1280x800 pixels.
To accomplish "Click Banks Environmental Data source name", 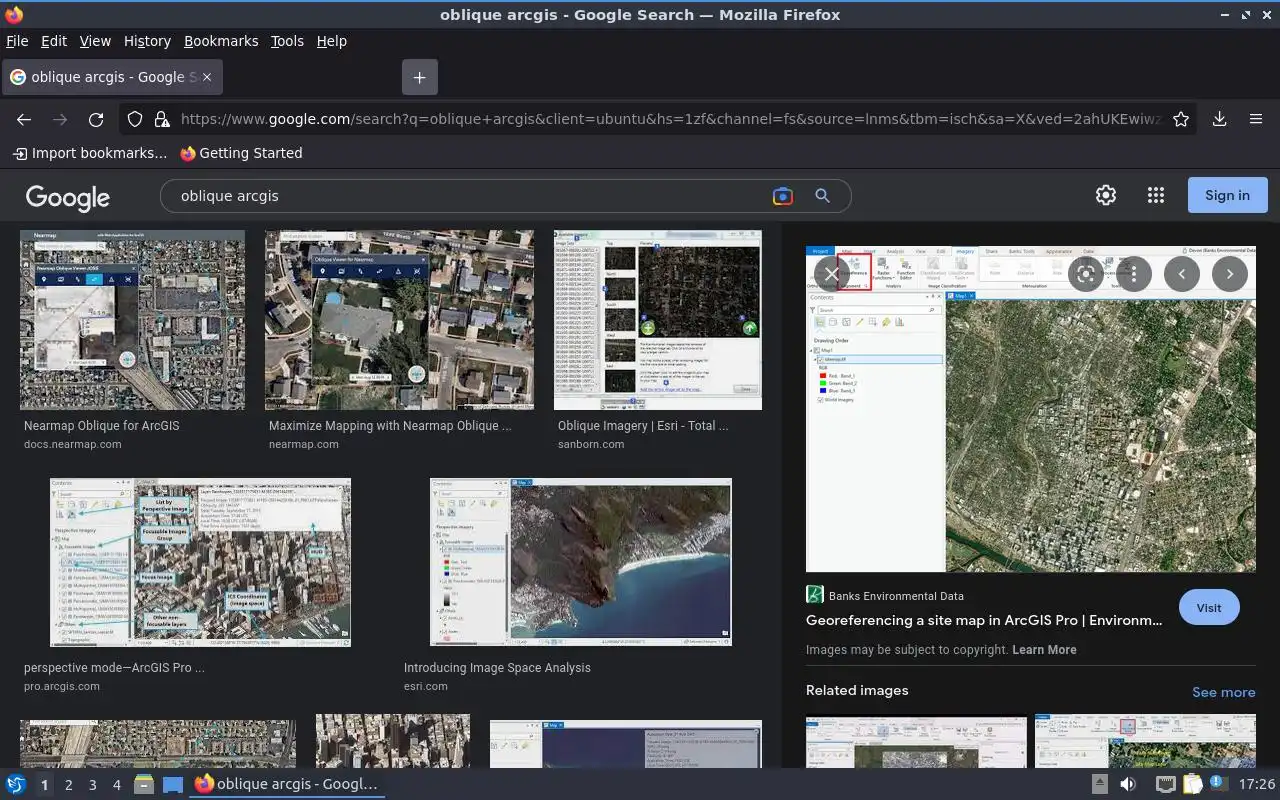I will point(896,596).
